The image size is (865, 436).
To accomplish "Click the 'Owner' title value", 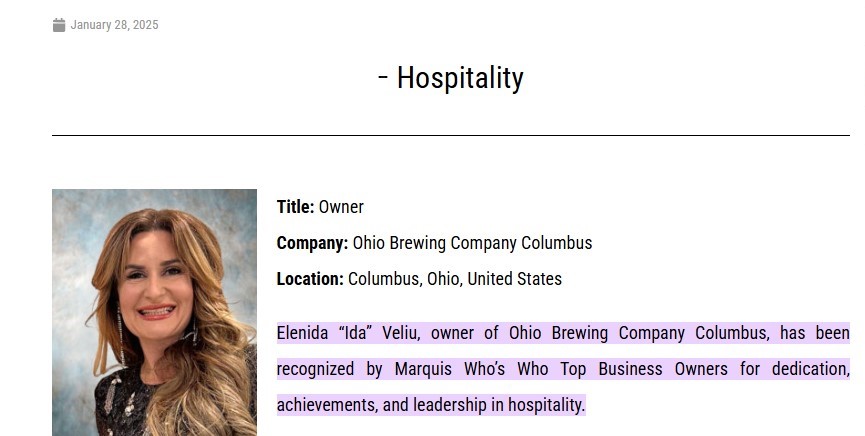I will tap(341, 207).
